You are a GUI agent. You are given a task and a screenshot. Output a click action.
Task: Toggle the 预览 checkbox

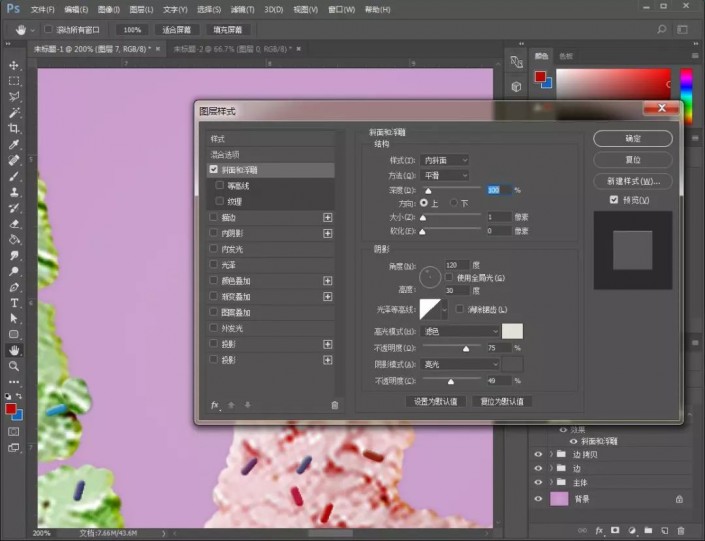pos(614,200)
